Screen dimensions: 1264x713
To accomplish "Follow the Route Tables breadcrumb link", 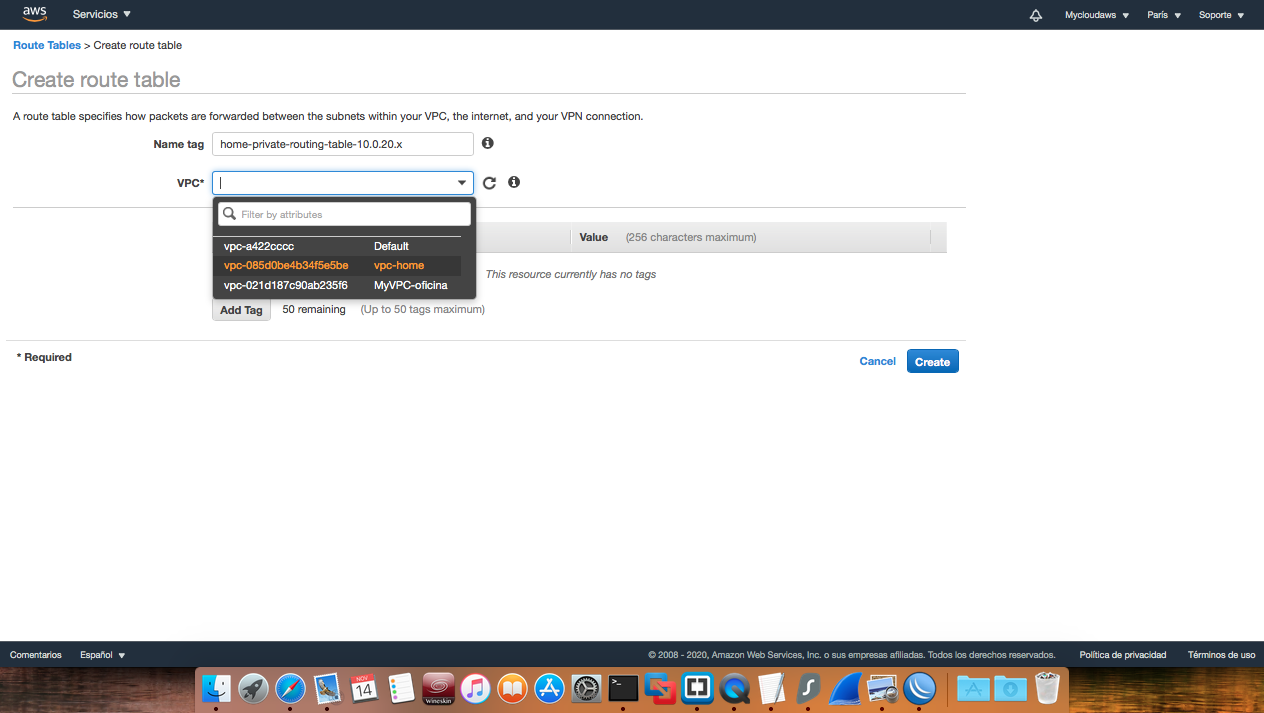I will point(46,45).
